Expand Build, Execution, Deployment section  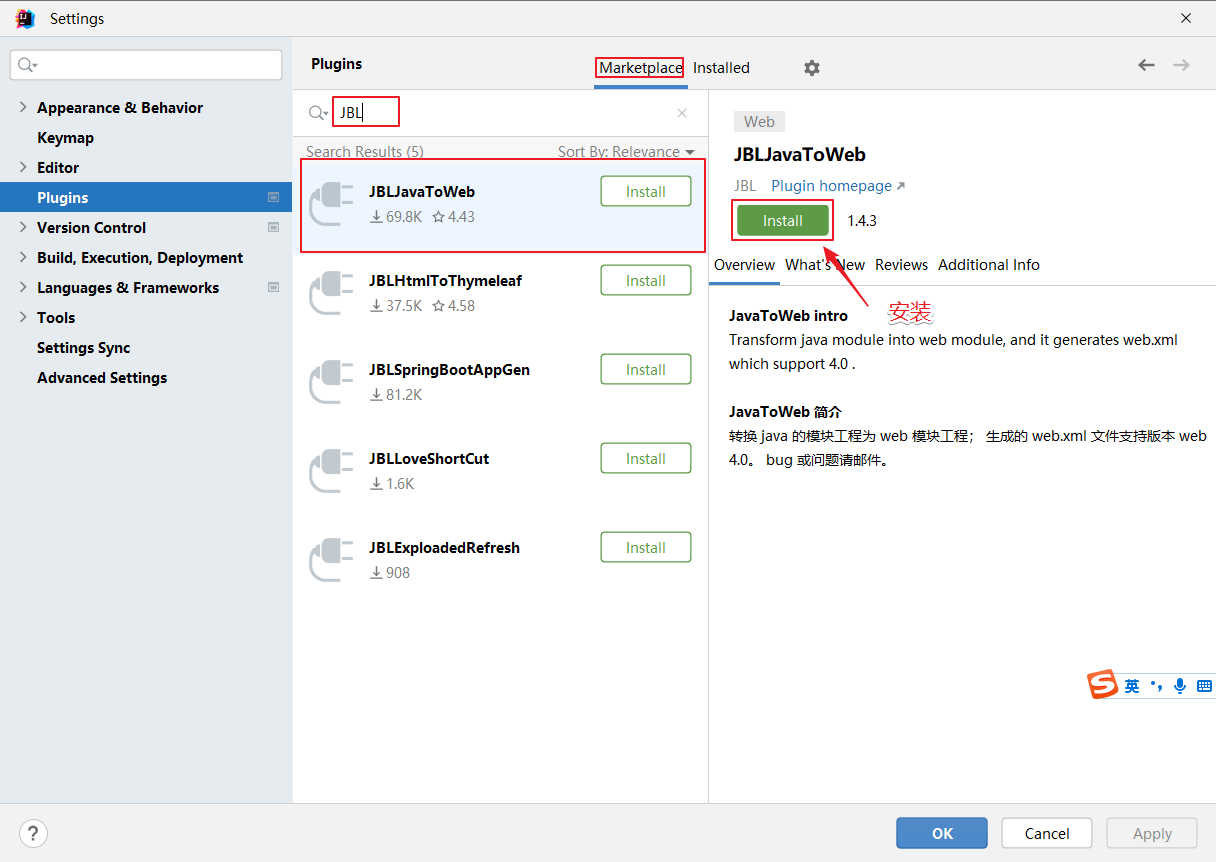[x=23, y=257]
